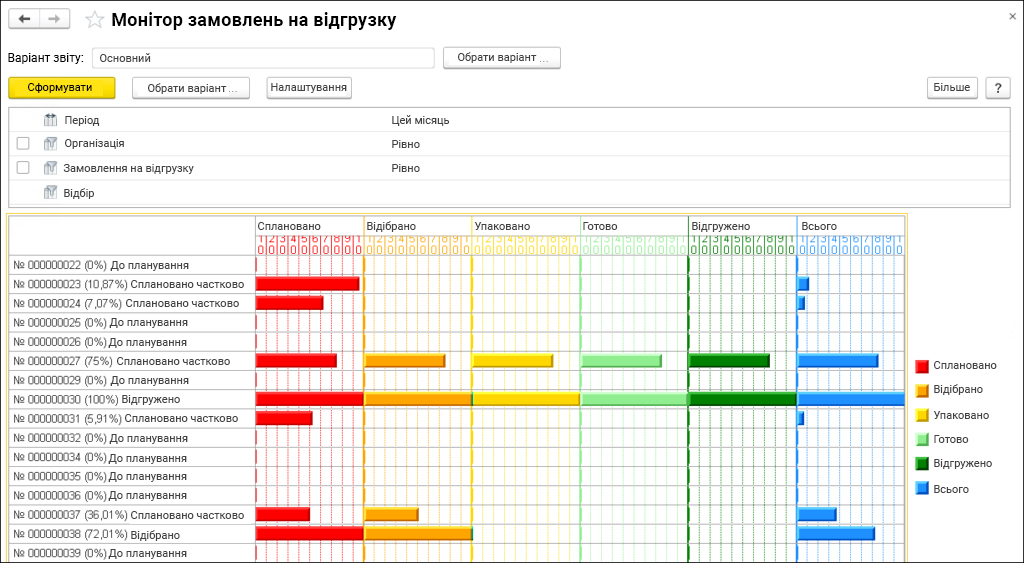Viewport: 1024px width, 563px height.
Task: Click orange Відібрано bar of order 000000037
Action: (392, 515)
